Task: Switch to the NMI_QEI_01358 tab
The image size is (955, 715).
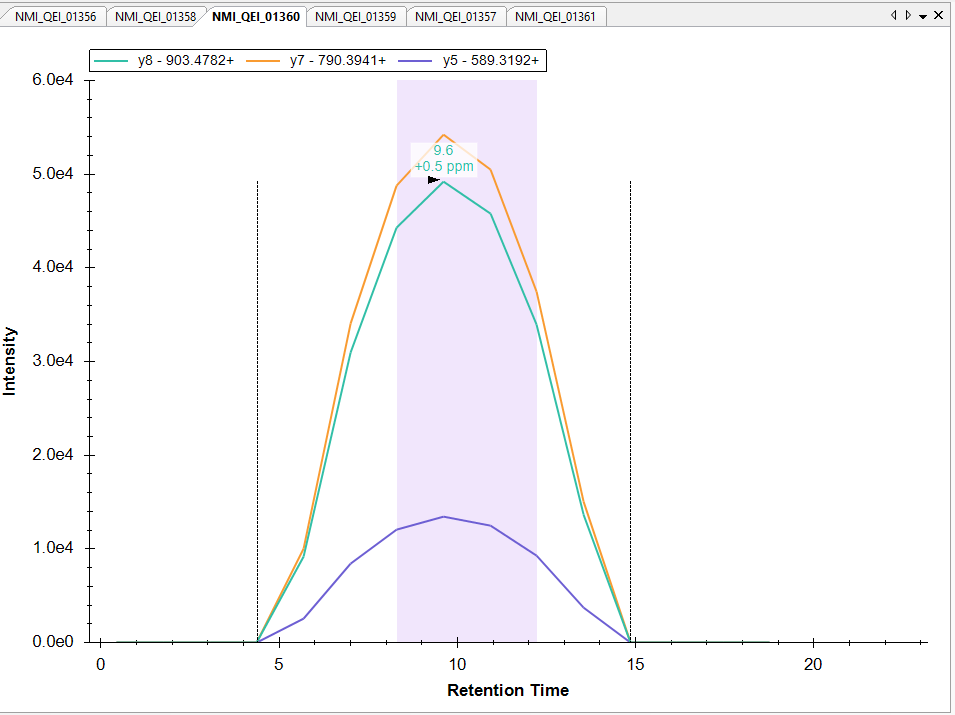Action: (x=155, y=17)
